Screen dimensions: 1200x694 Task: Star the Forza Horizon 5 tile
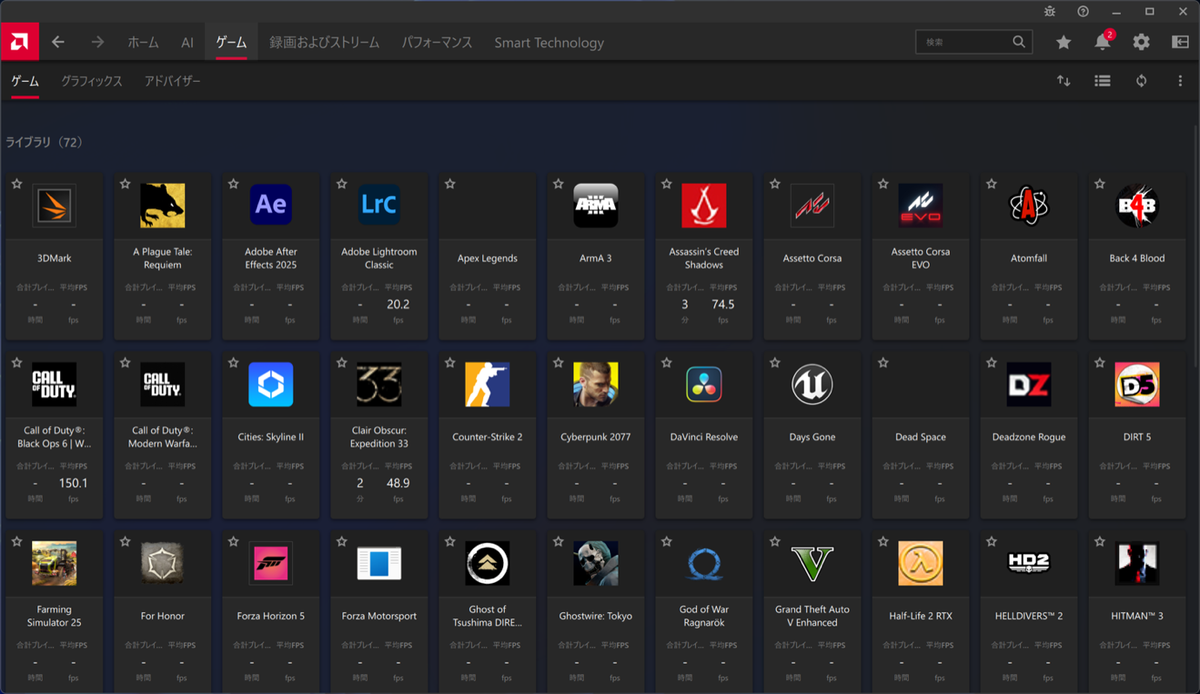pyautogui.click(x=233, y=542)
